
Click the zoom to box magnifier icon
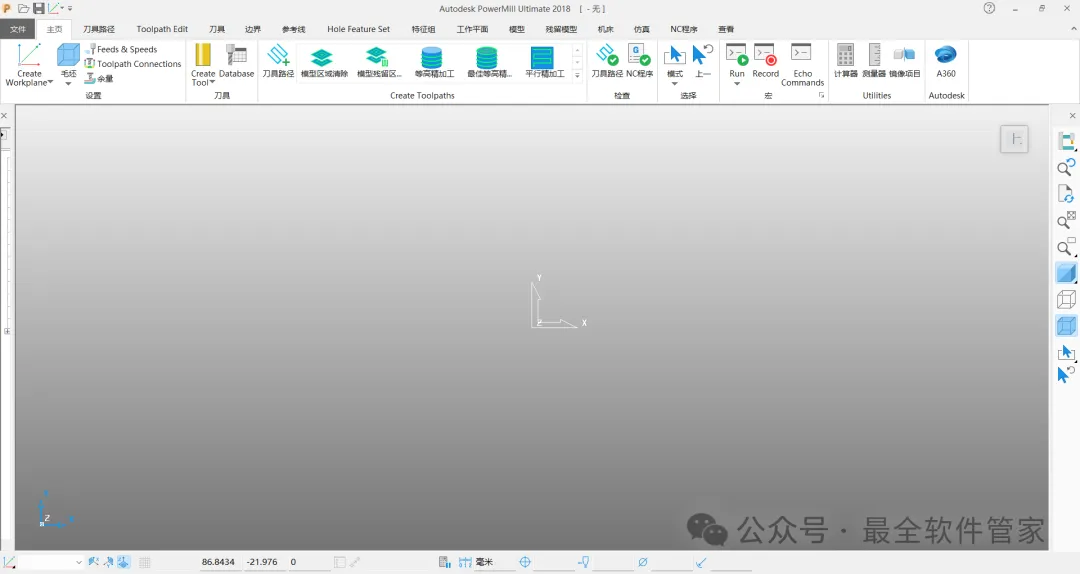1066,247
